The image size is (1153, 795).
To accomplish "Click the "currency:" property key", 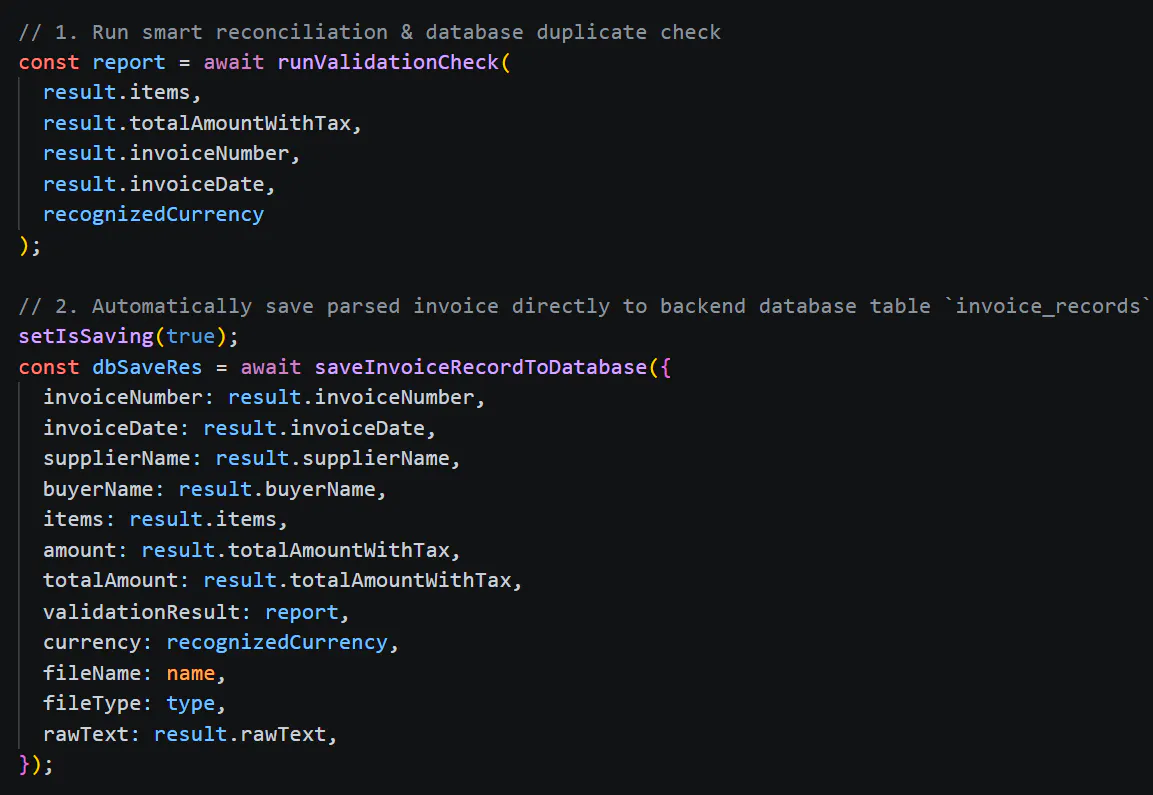I will pyautogui.click(x=98, y=643).
